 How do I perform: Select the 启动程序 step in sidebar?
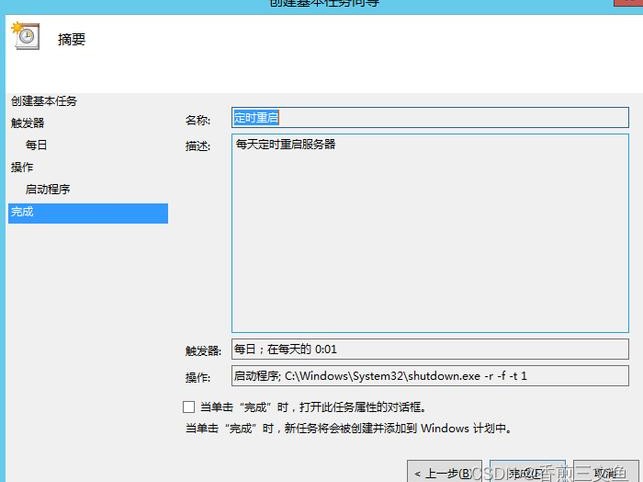pyautogui.click(x=48, y=189)
